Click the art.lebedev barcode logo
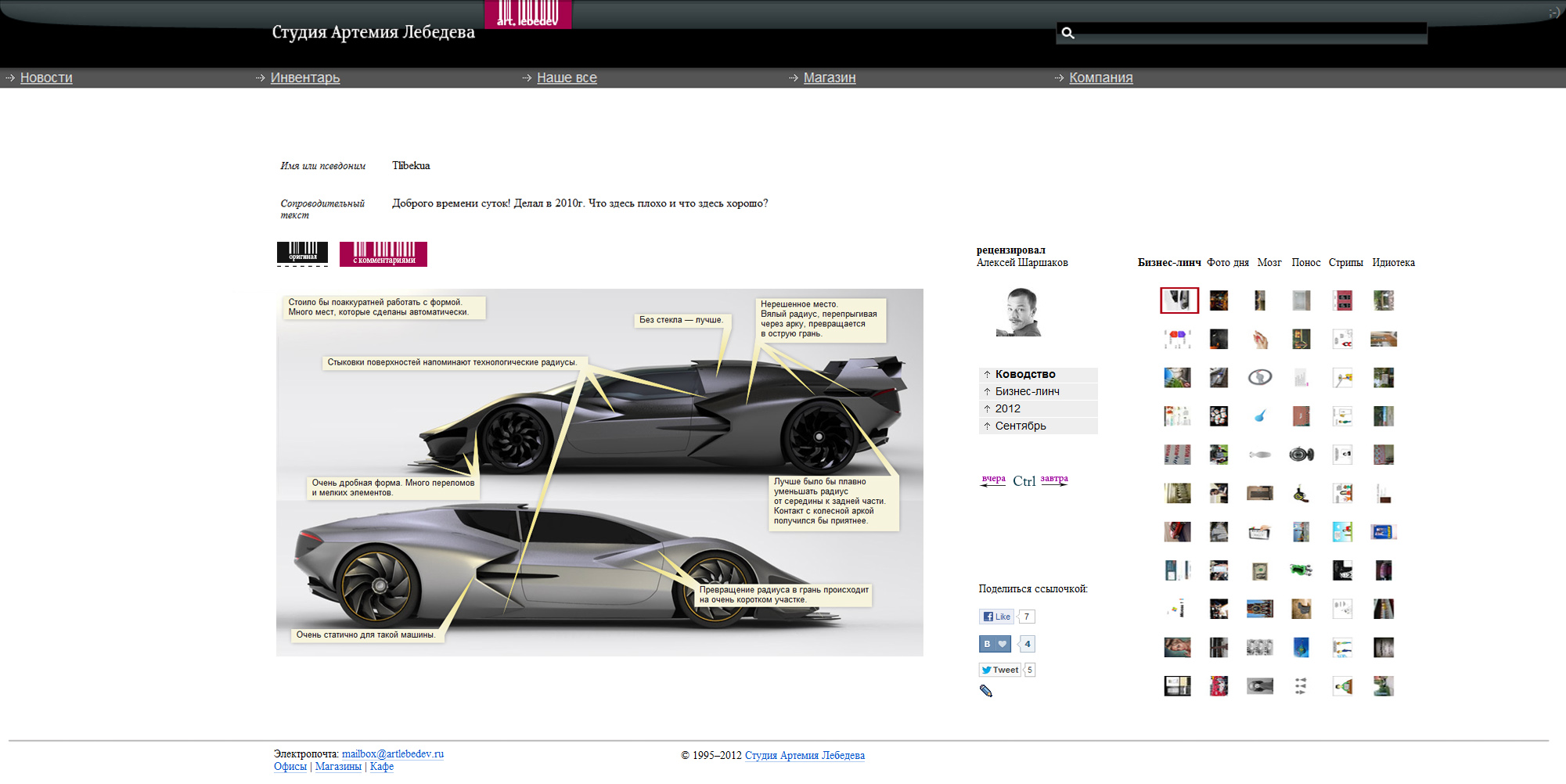This screenshot has height=784, width=1566. point(528,14)
